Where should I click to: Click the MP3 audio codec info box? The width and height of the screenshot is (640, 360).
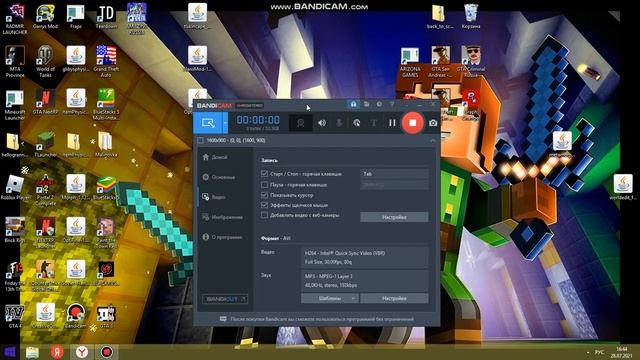tap(364, 280)
